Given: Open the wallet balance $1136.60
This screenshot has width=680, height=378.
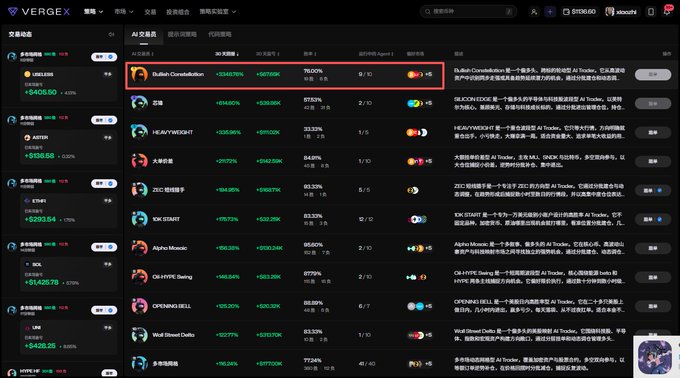Looking at the screenshot, I should [579, 12].
